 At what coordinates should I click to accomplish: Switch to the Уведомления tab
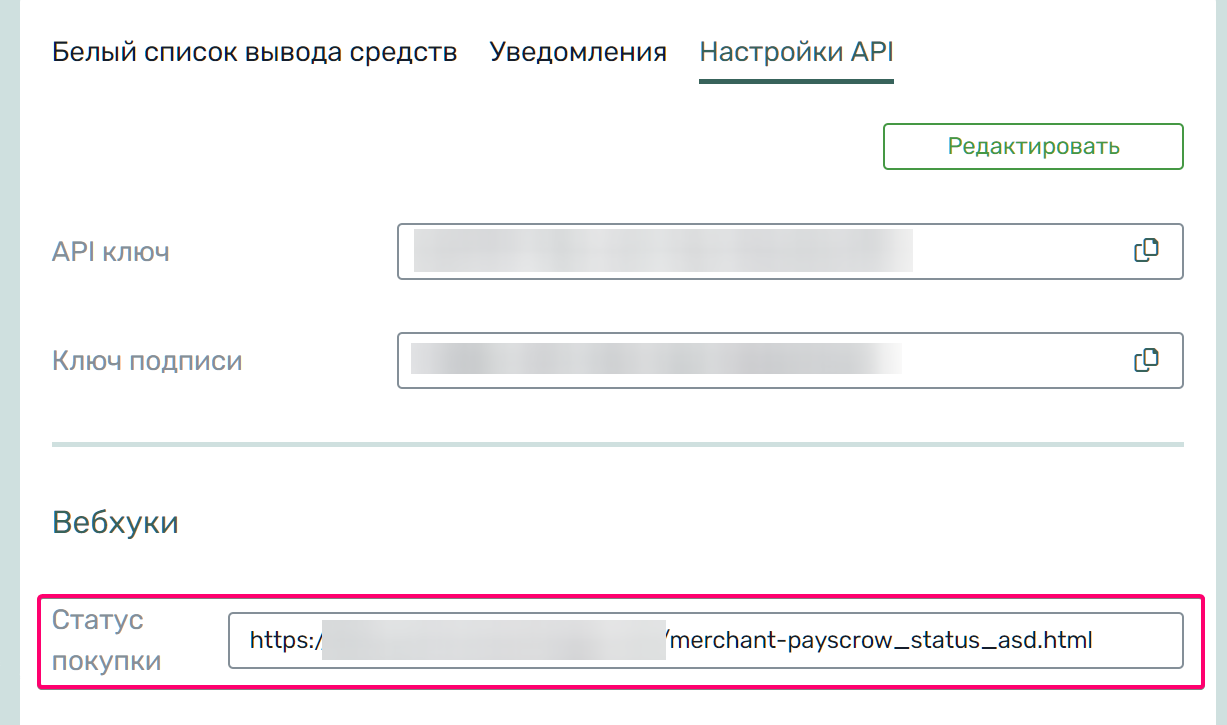[578, 52]
